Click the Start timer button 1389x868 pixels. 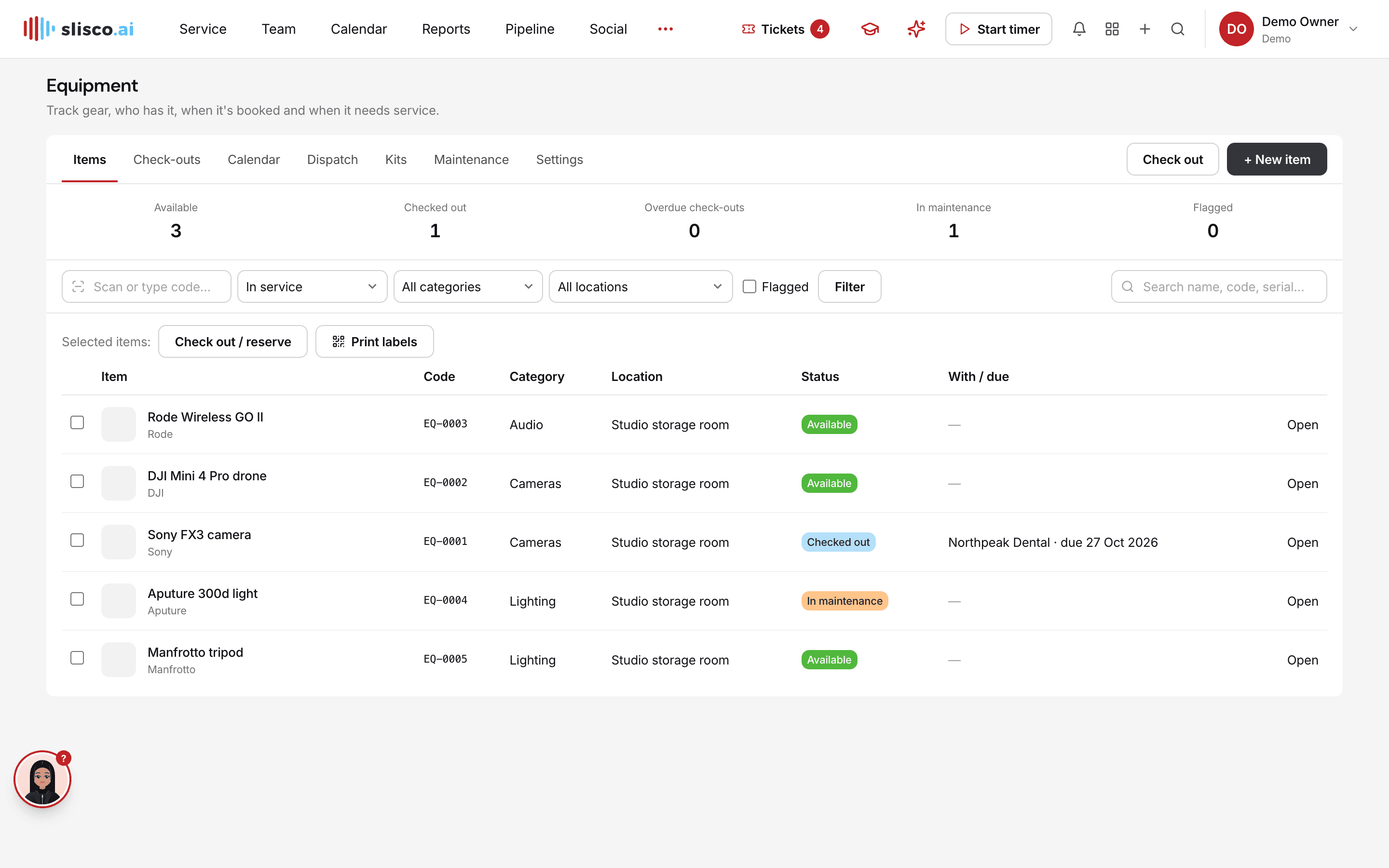tap(999, 29)
